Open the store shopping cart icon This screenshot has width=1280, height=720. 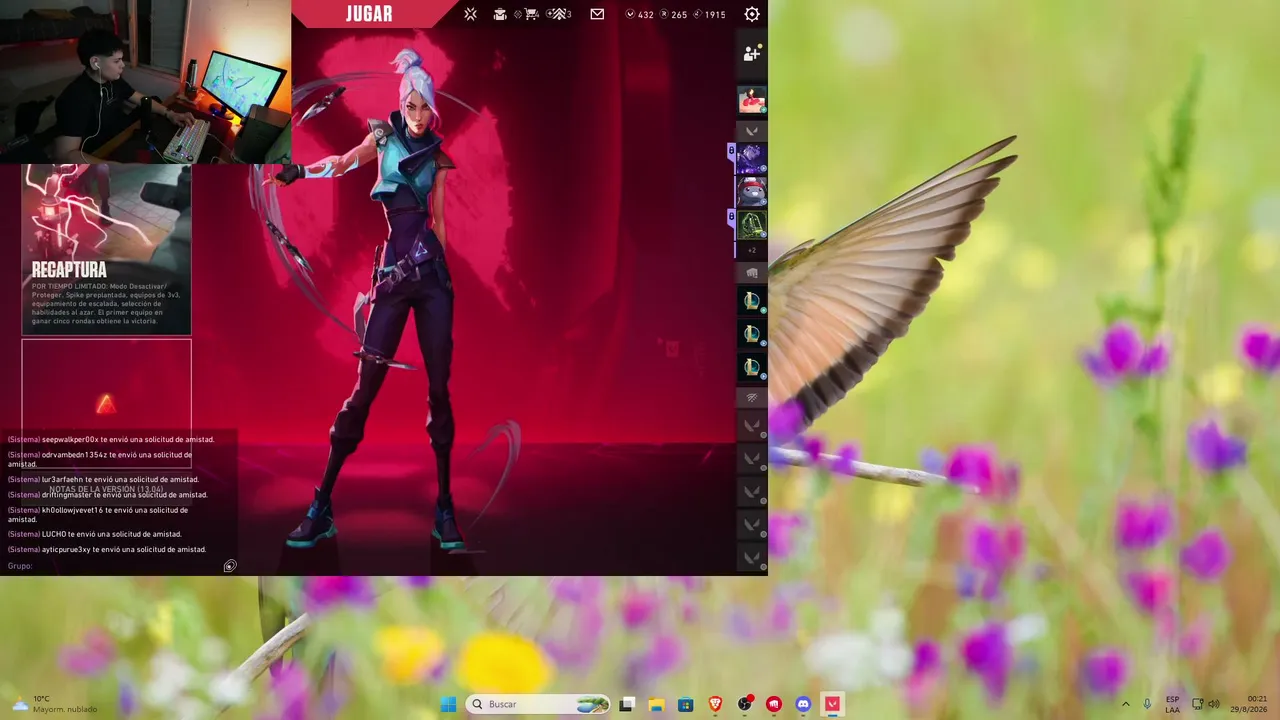point(532,14)
